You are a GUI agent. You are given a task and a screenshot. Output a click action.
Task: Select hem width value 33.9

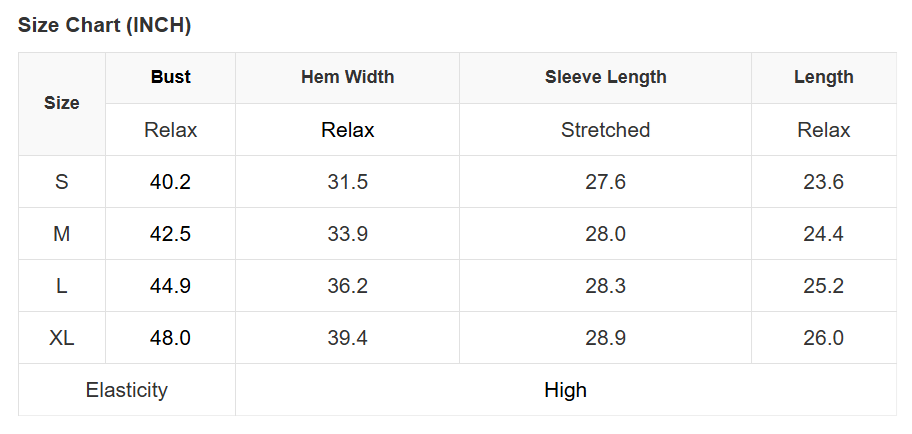coord(347,234)
